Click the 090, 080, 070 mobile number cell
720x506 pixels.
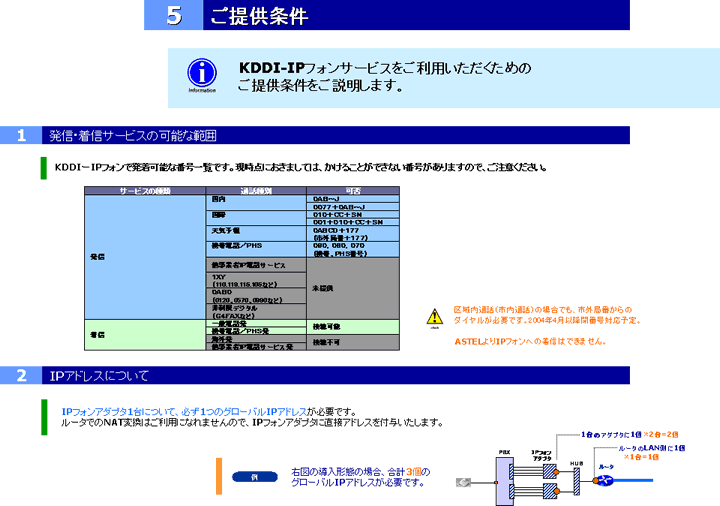pos(353,249)
